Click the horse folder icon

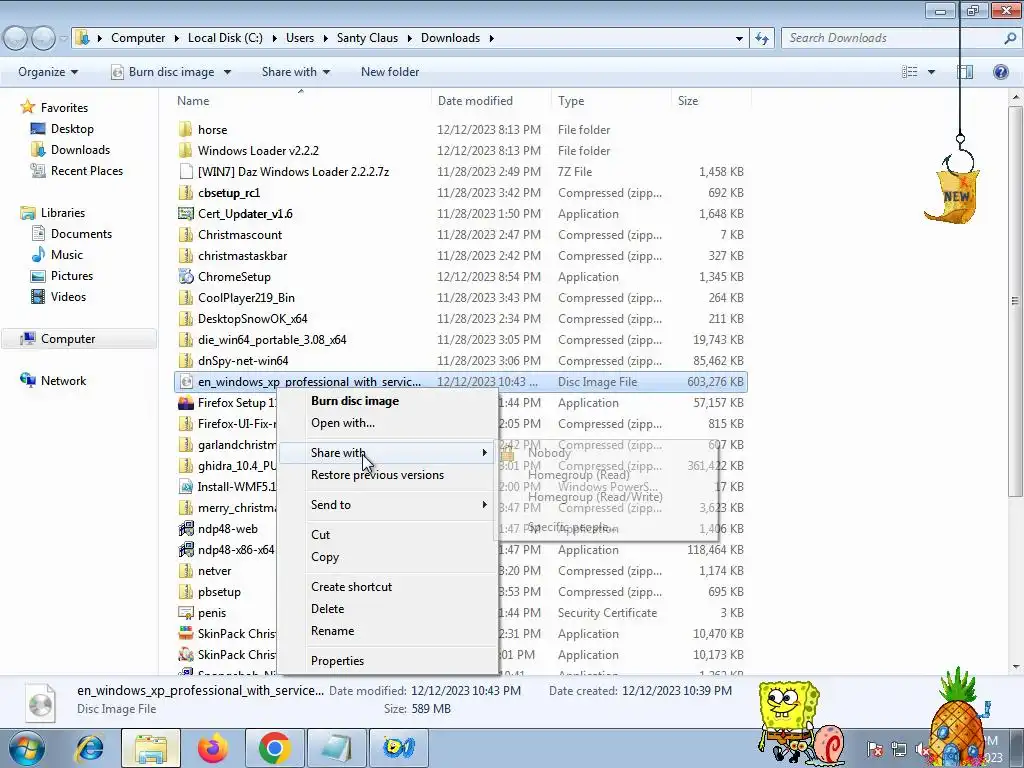click(x=186, y=130)
